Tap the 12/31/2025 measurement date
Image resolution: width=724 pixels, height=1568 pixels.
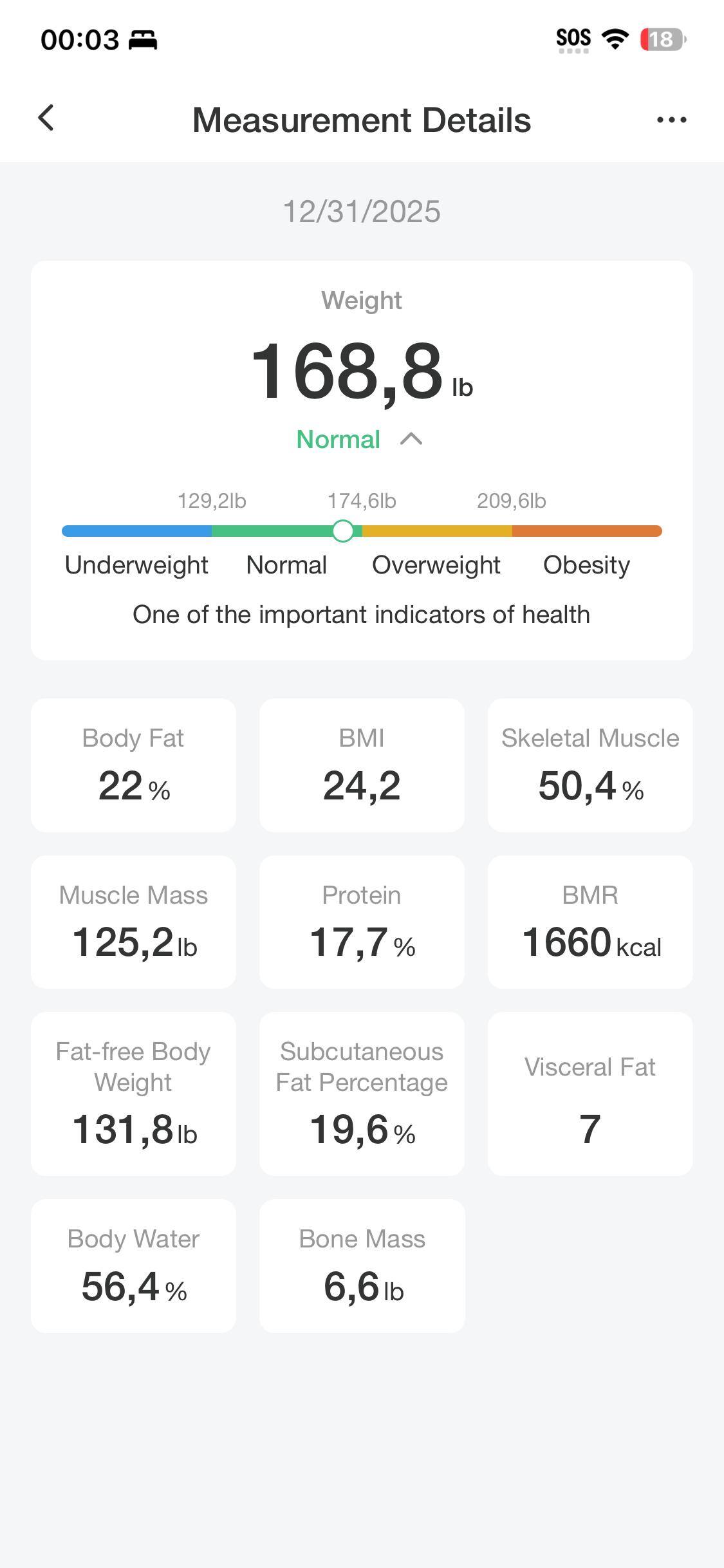362,212
